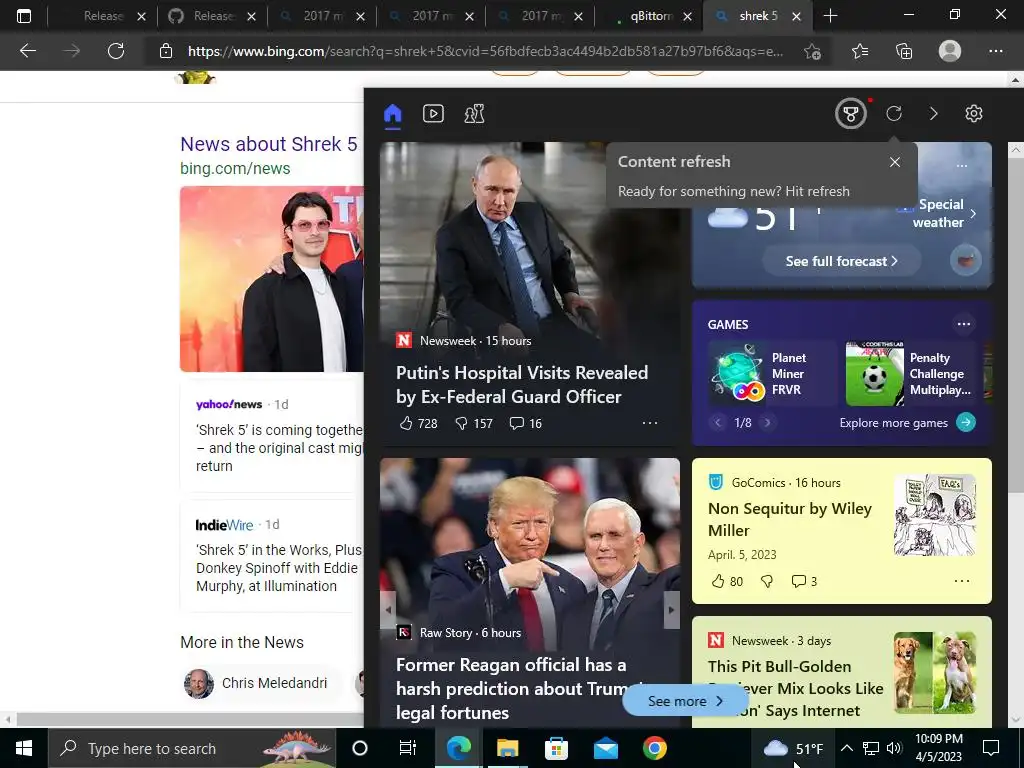Launch Planet Miner FRVR game
Screen dimensions: 1024x768
(x=773, y=374)
